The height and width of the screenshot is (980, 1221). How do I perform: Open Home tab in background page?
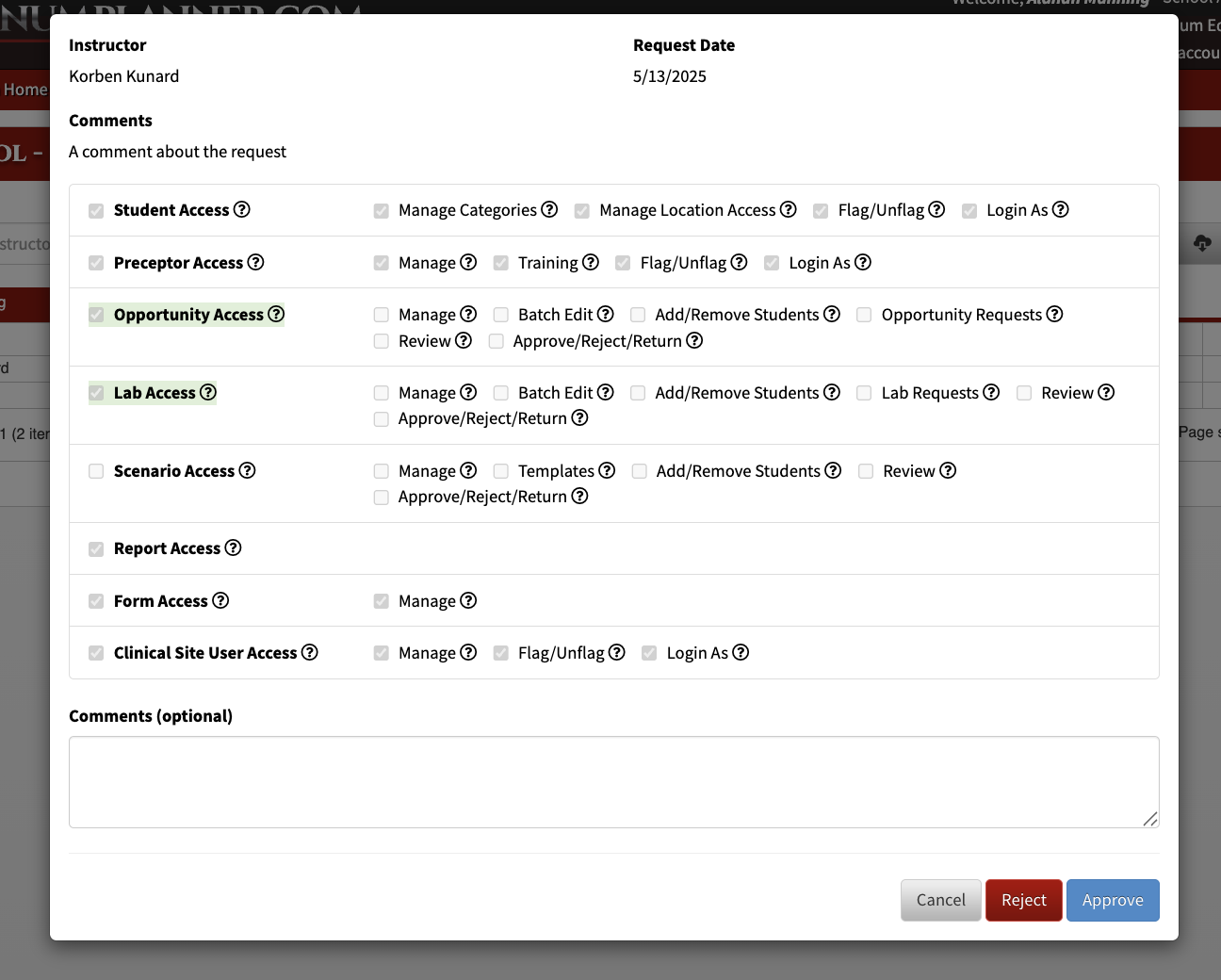(25, 90)
